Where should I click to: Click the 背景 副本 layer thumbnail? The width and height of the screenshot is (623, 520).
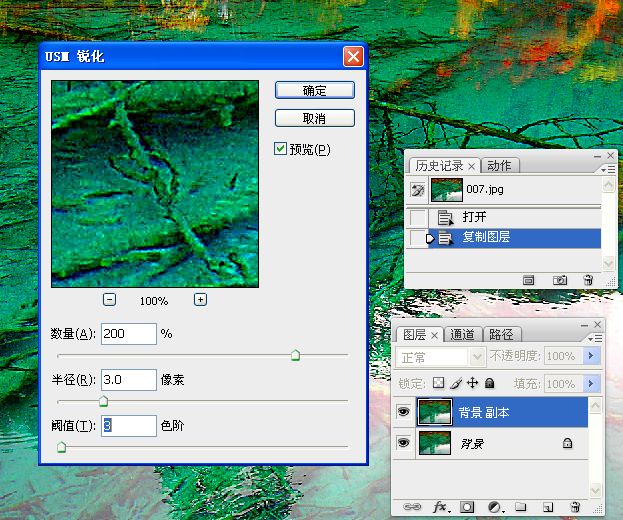pos(435,412)
